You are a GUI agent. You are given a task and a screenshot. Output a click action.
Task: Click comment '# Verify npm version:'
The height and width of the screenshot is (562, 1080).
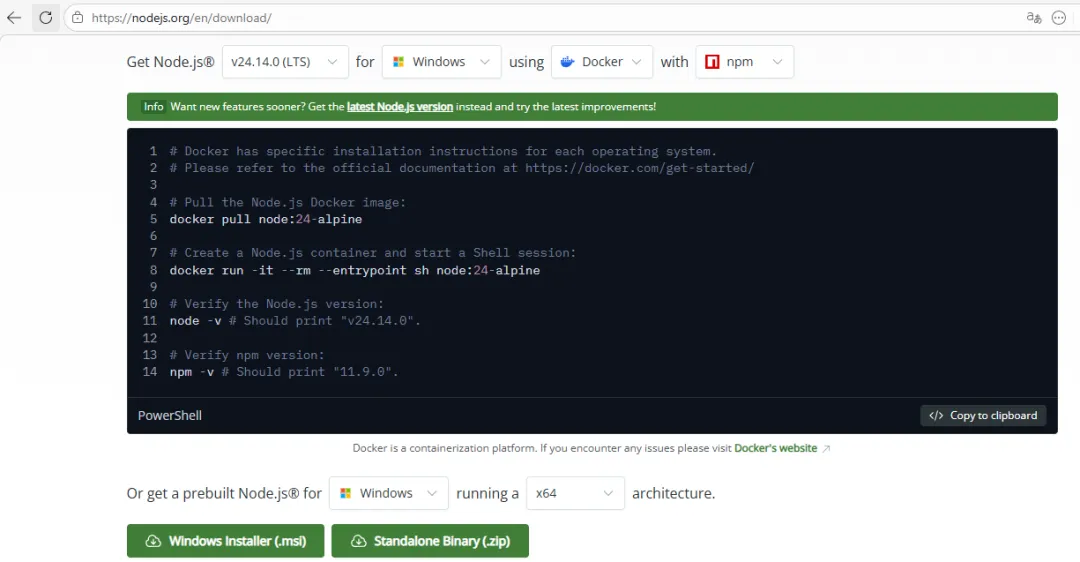pyautogui.click(x=247, y=355)
